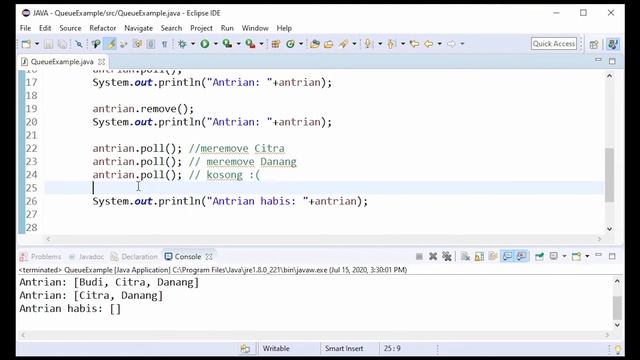Select the QueueExample.java editor tab

point(62,62)
